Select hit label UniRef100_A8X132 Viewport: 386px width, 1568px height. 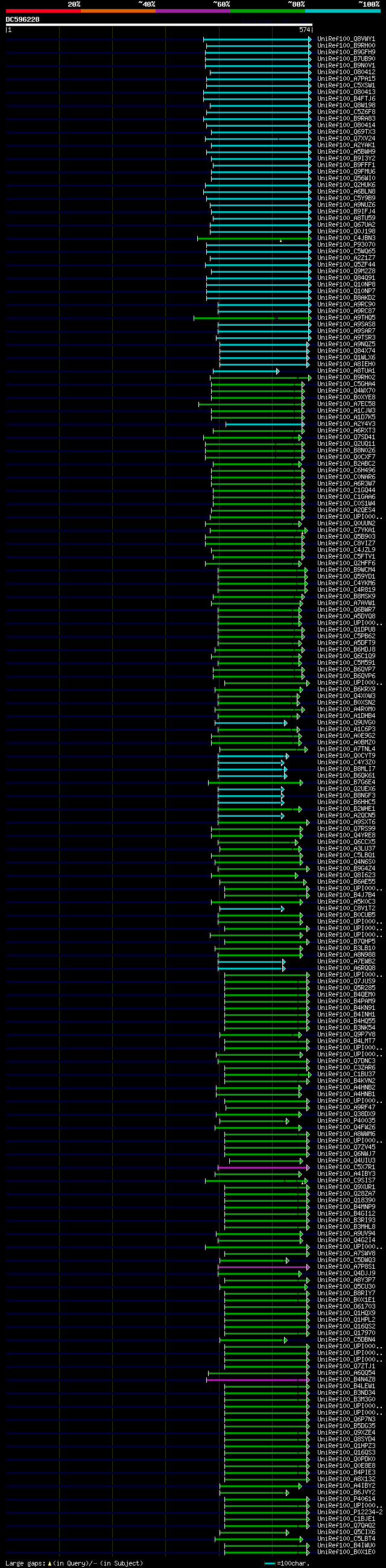[x=346, y=1479]
